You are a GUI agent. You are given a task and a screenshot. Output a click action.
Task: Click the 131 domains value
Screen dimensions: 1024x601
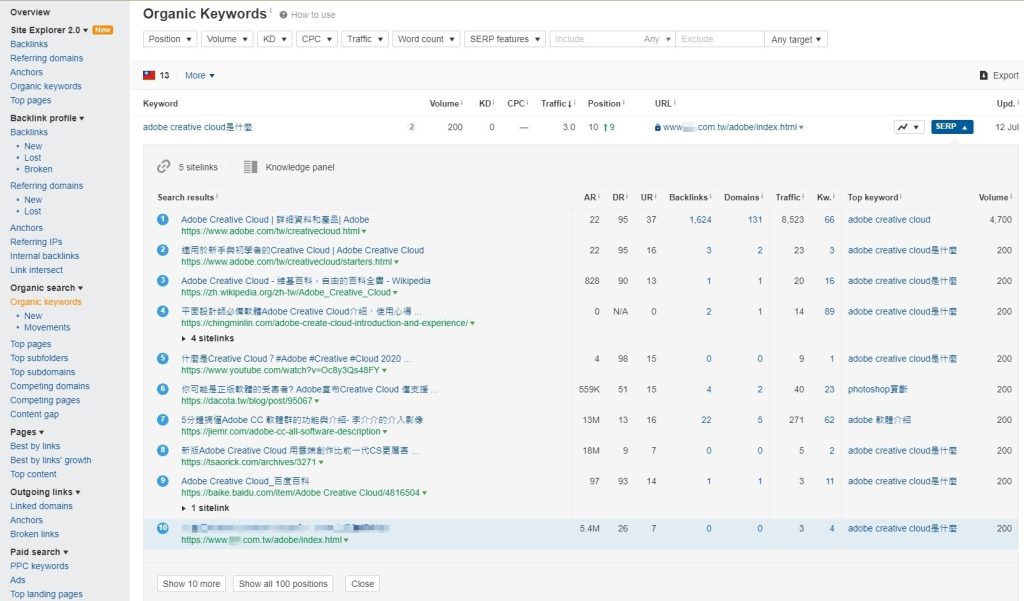pos(755,219)
